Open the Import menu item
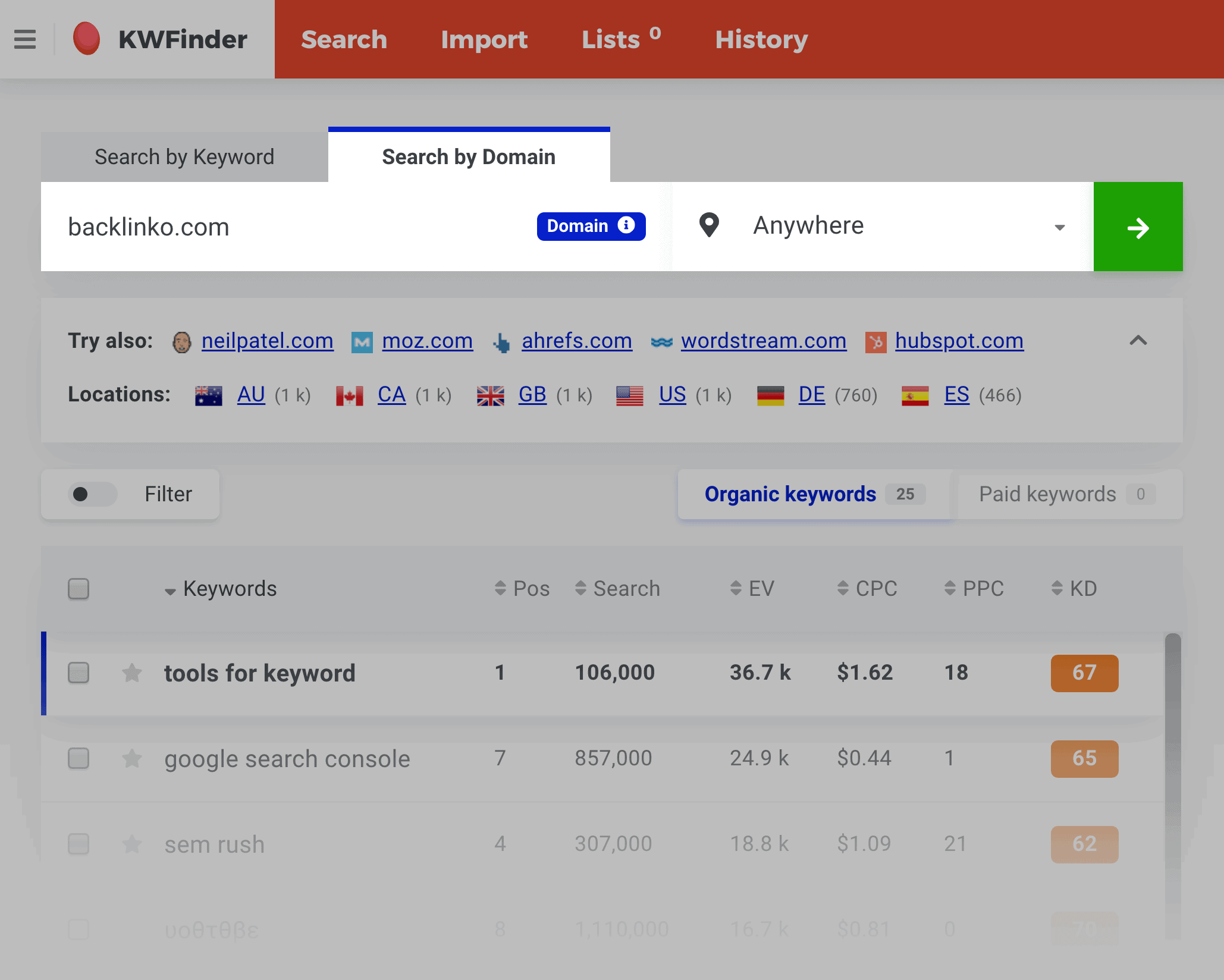 (x=484, y=39)
